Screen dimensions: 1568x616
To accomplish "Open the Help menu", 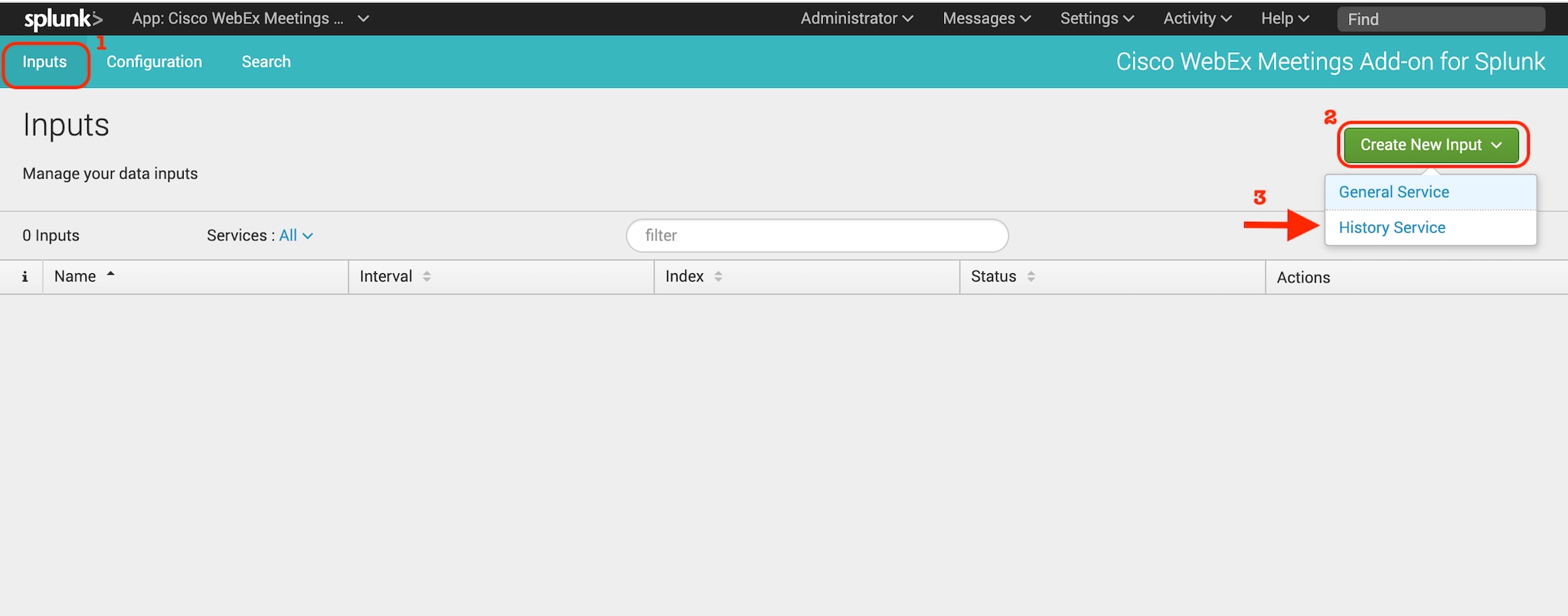I will tap(1285, 18).
